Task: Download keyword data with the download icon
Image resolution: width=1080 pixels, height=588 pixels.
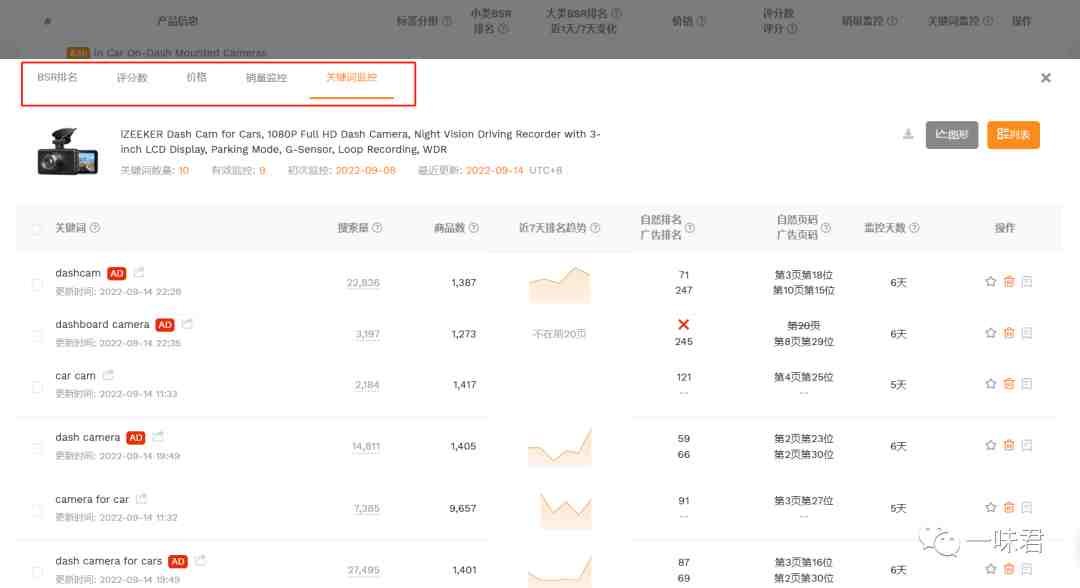Action: (x=908, y=134)
